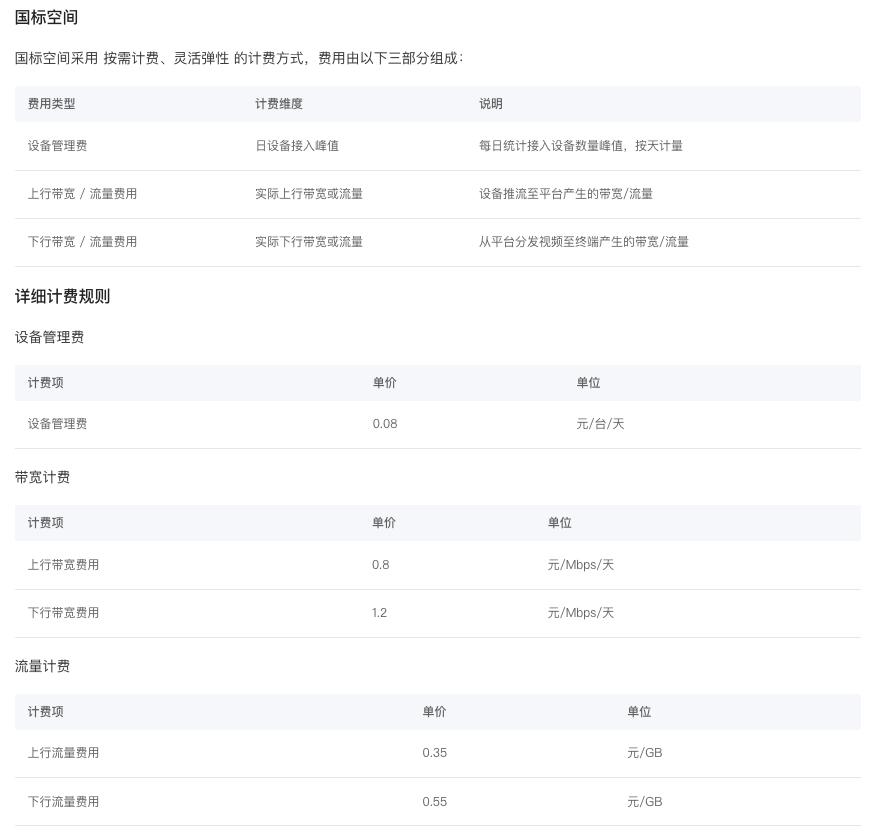Select the 费用类型 column header
The height and width of the screenshot is (838, 887).
(51, 104)
